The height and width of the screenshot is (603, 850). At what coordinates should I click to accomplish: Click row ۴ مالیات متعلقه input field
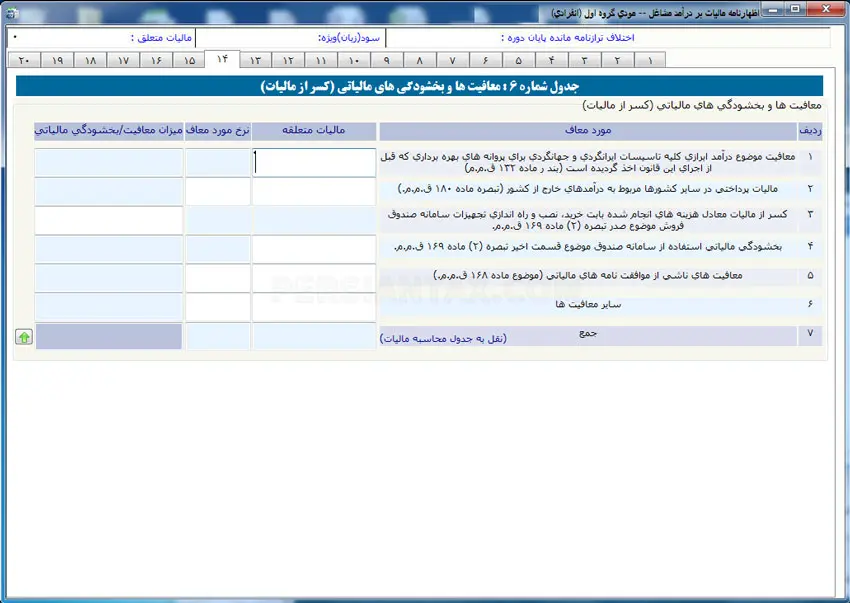[314, 249]
